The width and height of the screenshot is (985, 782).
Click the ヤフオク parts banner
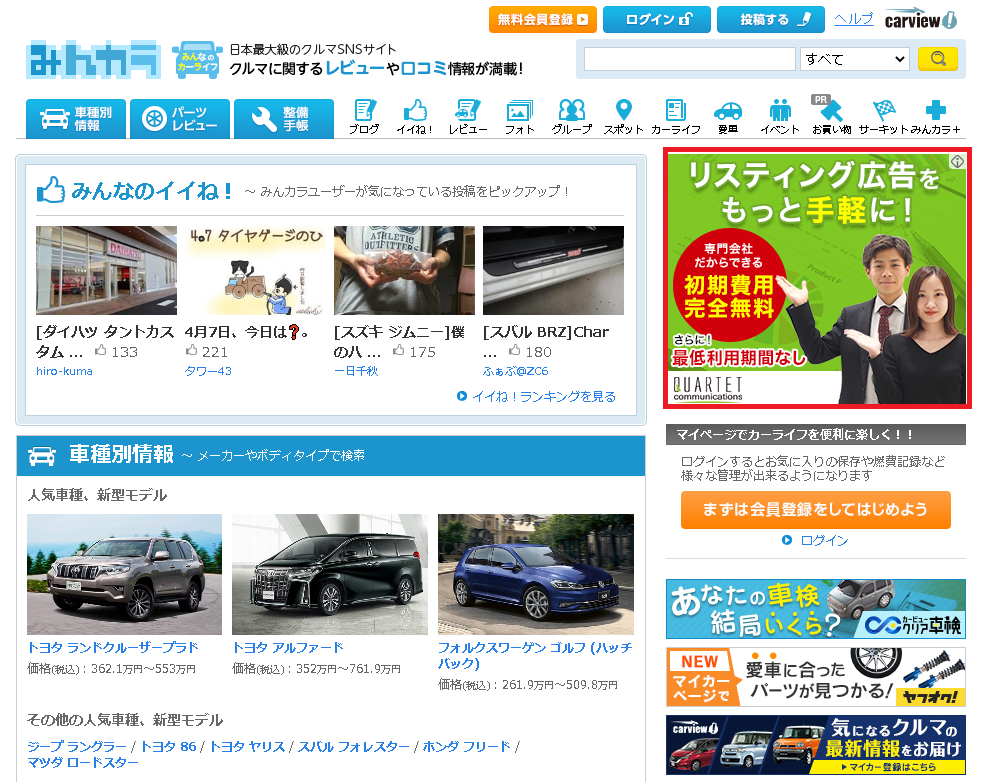(x=815, y=677)
